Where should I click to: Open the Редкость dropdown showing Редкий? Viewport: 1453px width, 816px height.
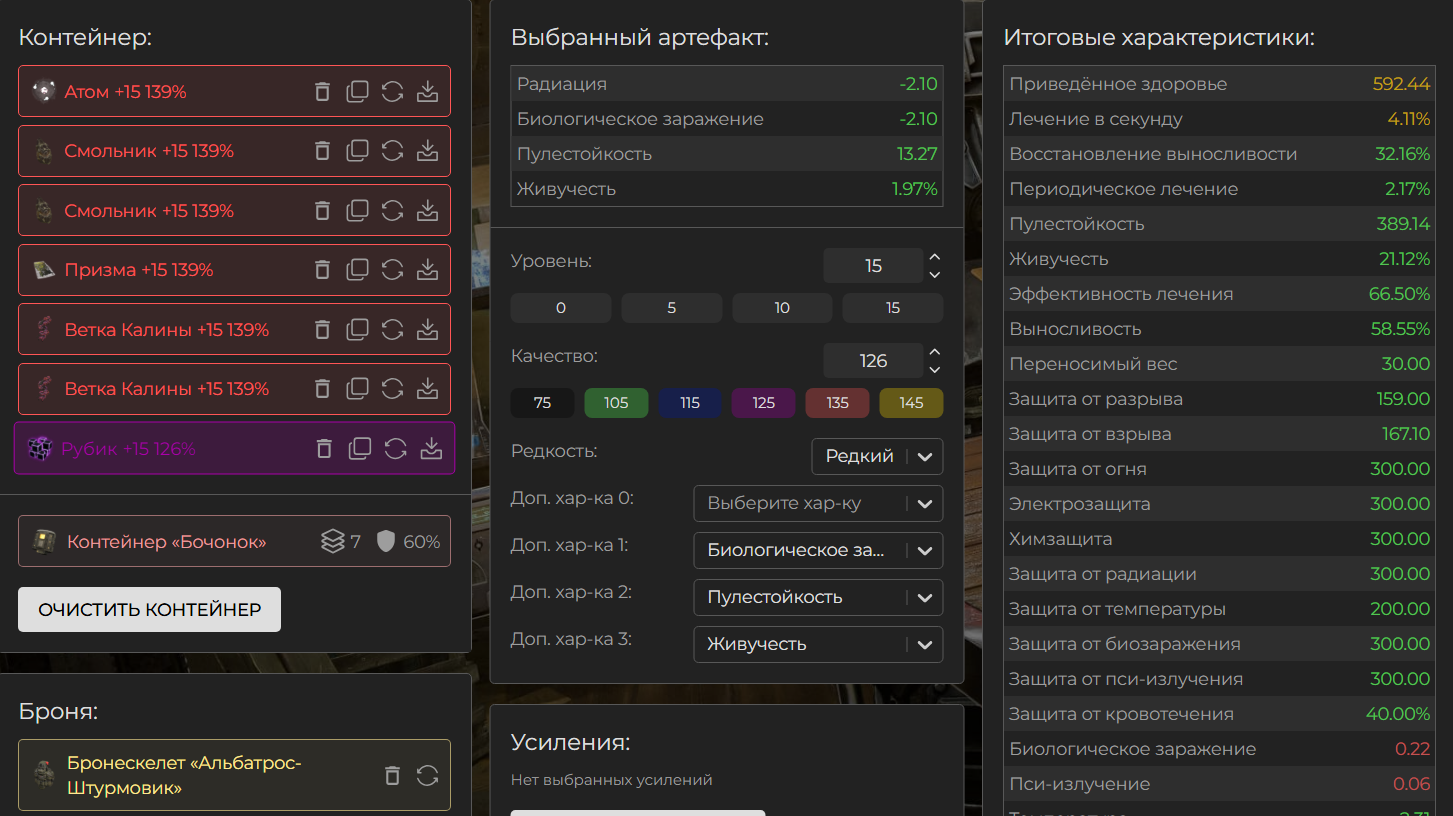(877, 456)
